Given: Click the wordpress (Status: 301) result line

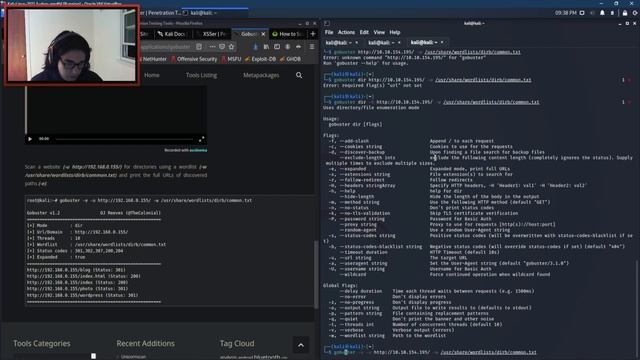Looking at the screenshot, I should click(82, 295).
